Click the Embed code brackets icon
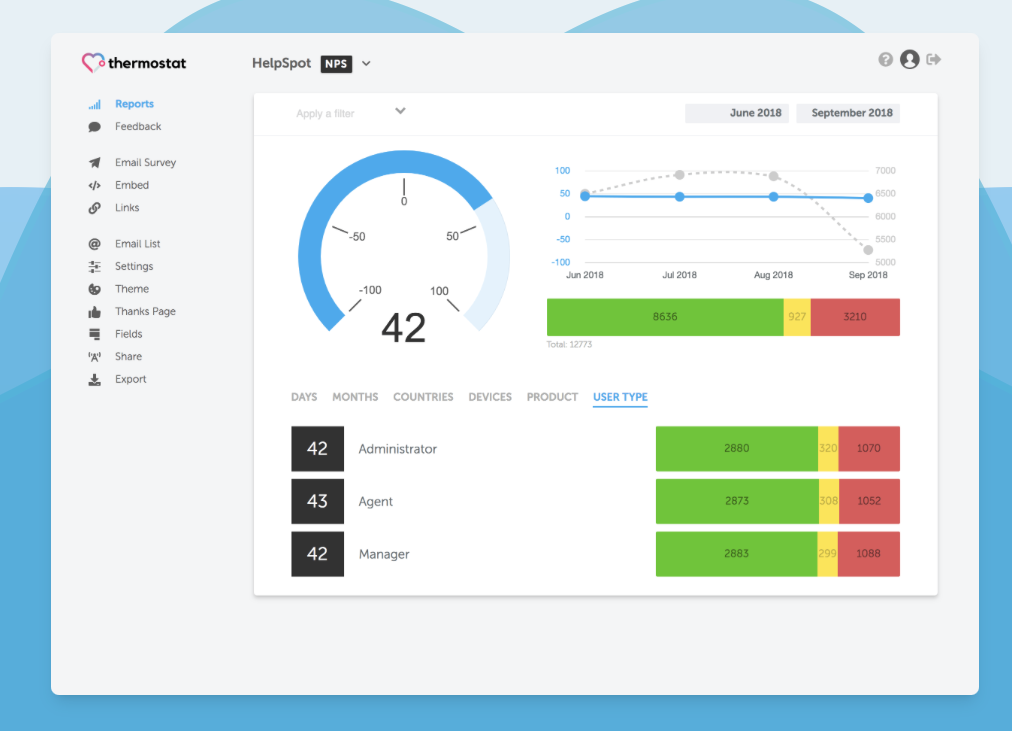Screen dimensions: 1012x731 coord(94,186)
